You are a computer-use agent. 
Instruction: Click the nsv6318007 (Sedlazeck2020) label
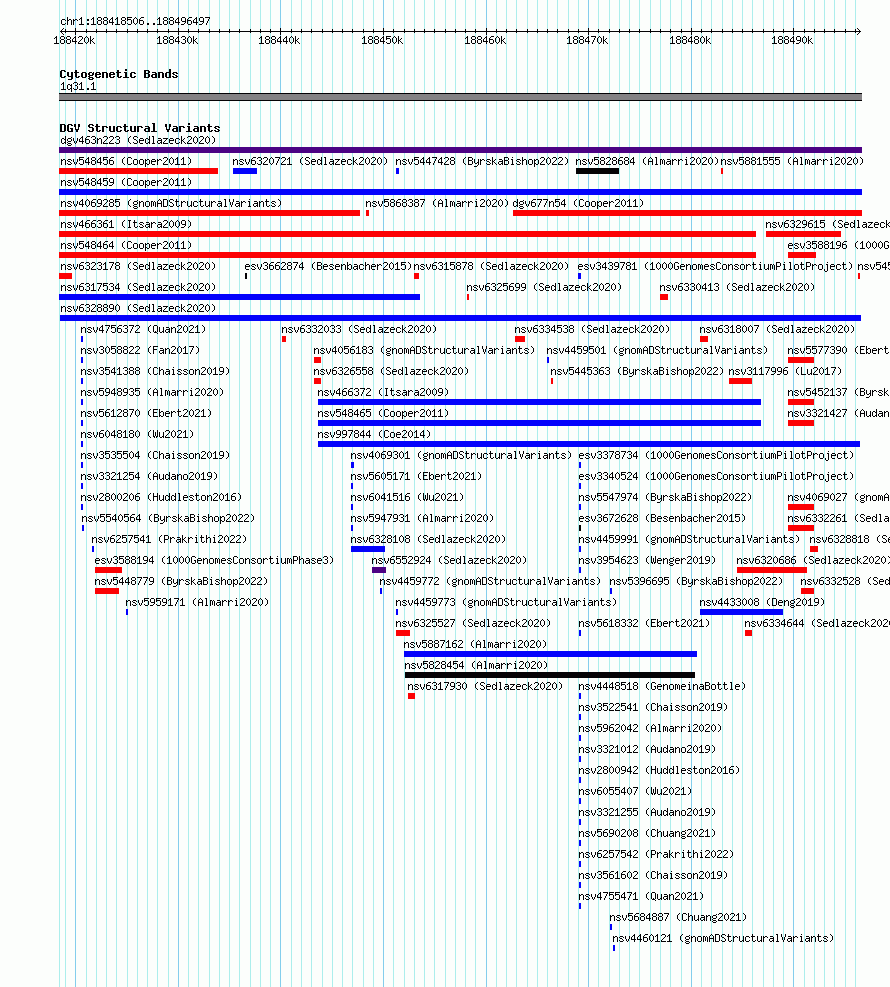(777, 329)
